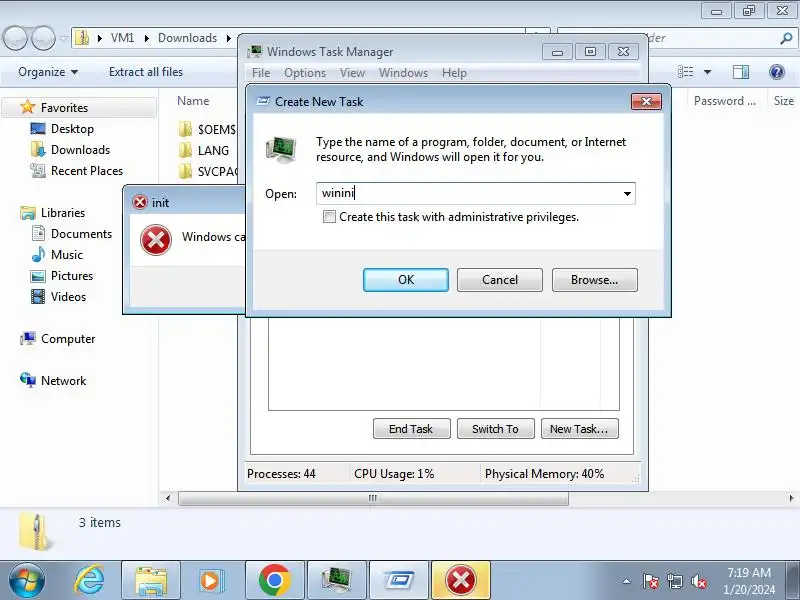Open Windows Media Player taskbar icon
The width and height of the screenshot is (800, 600).
[210, 580]
